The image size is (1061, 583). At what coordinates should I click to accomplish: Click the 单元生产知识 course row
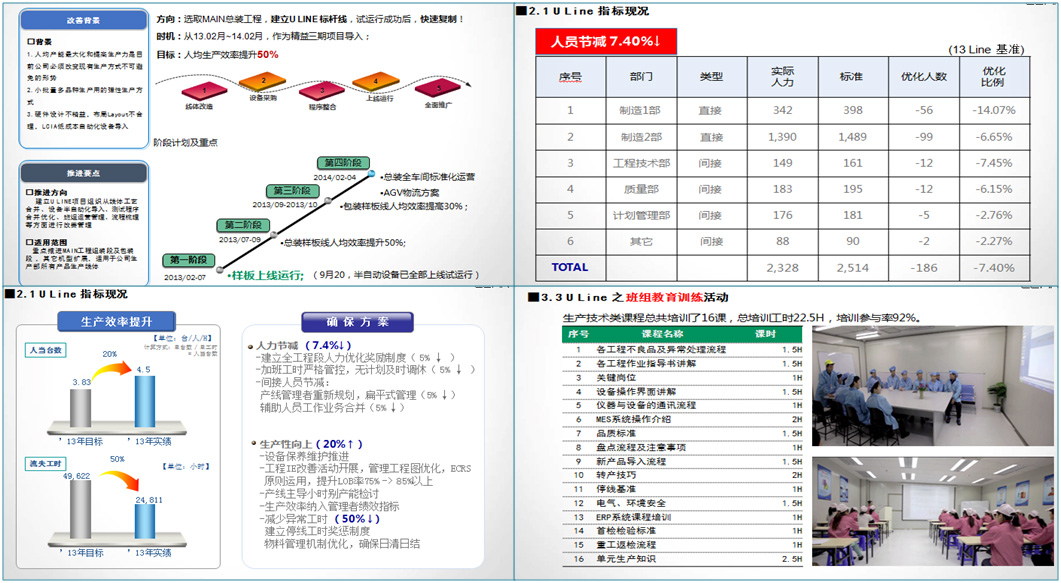(x=682, y=559)
